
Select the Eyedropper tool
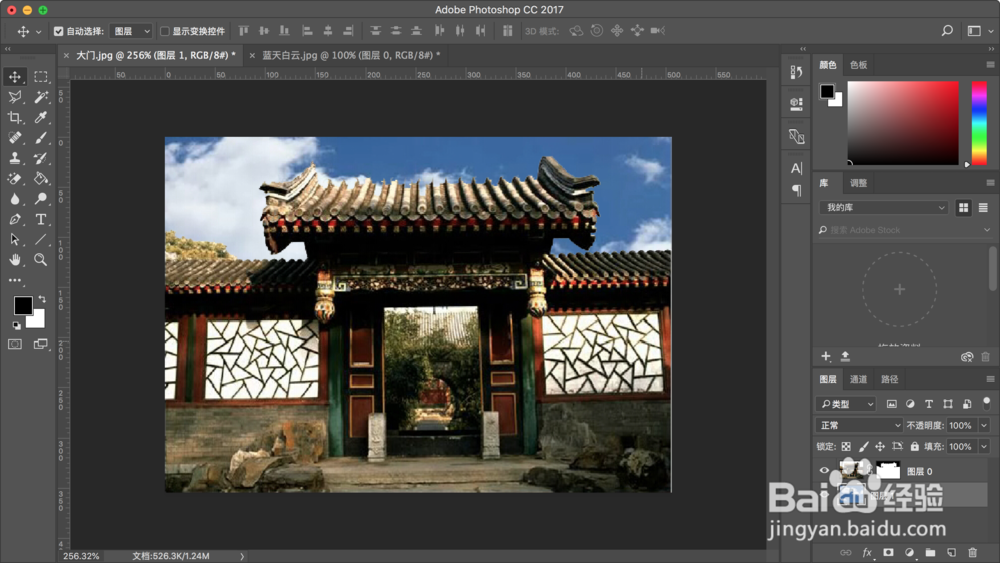41,117
